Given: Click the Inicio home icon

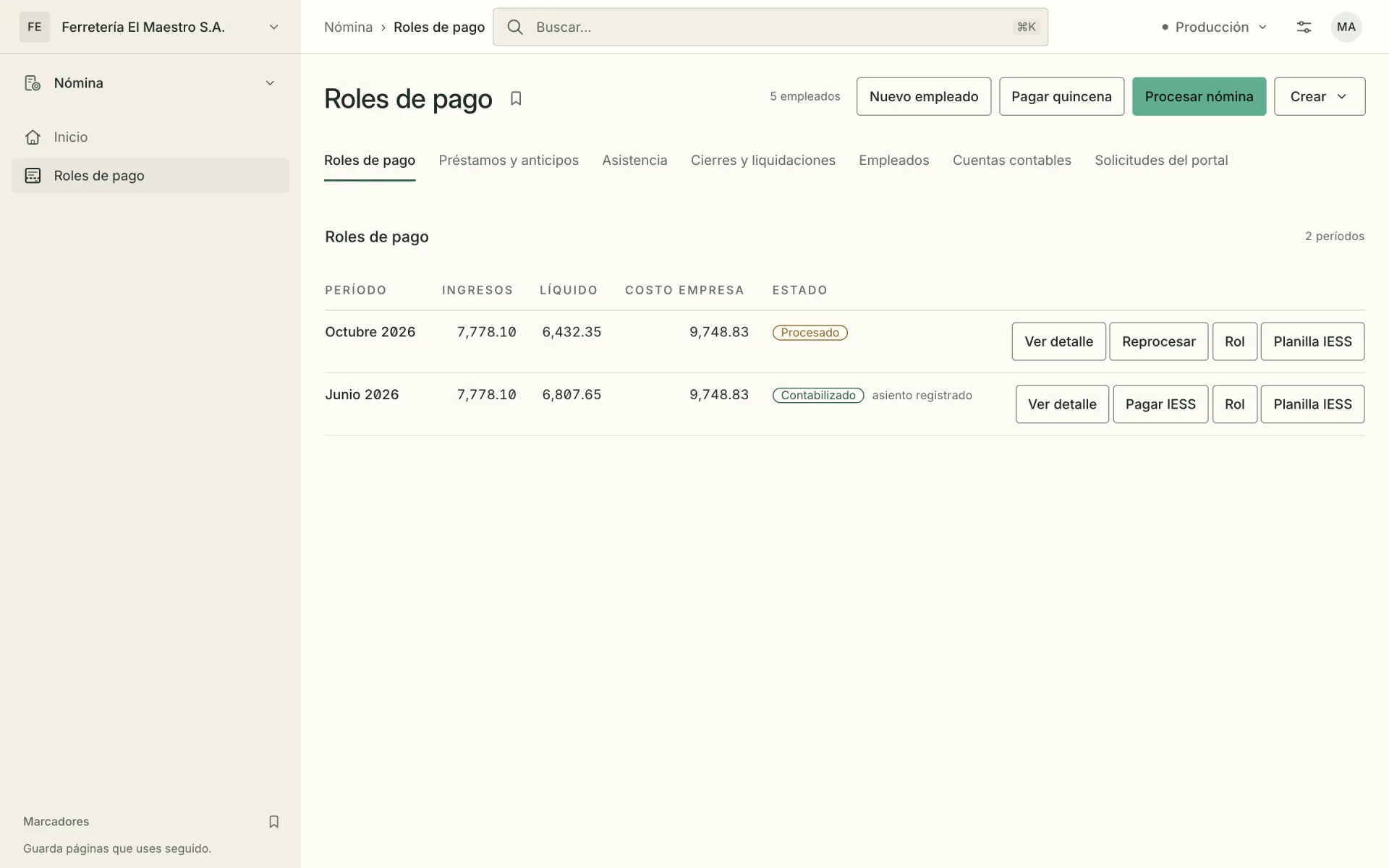Looking at the screenshot, I should [33, 137].
